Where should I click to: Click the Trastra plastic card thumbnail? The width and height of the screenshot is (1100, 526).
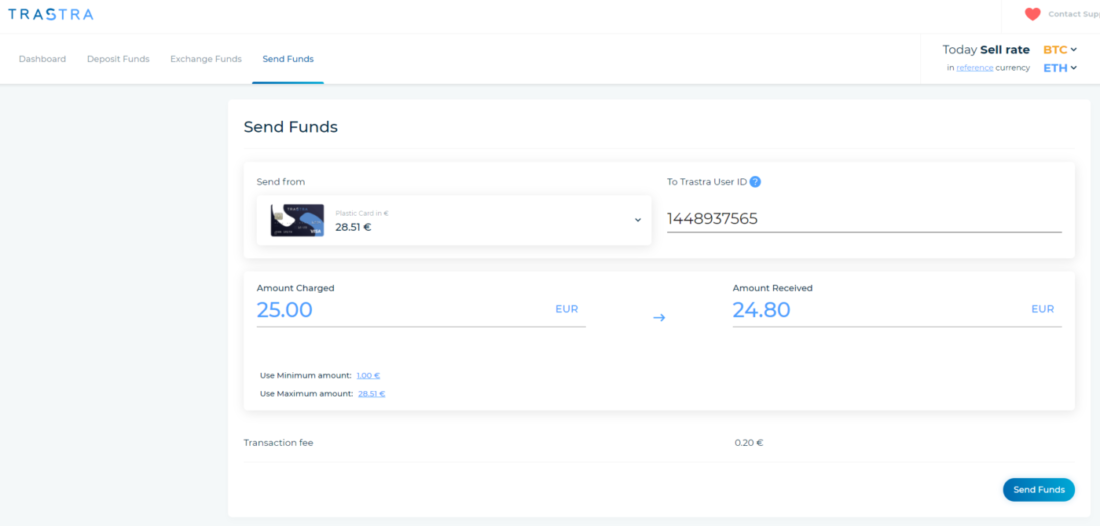297,220
